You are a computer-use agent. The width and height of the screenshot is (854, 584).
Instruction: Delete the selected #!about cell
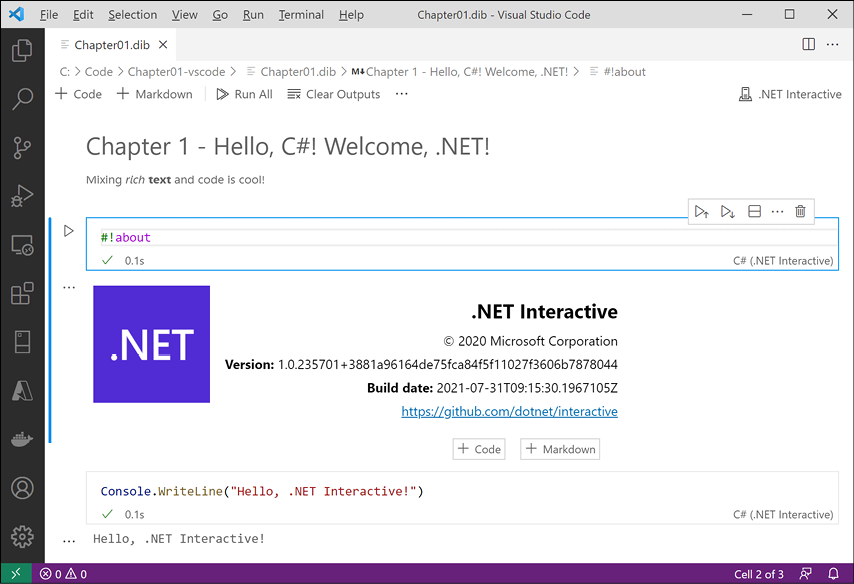800,211
